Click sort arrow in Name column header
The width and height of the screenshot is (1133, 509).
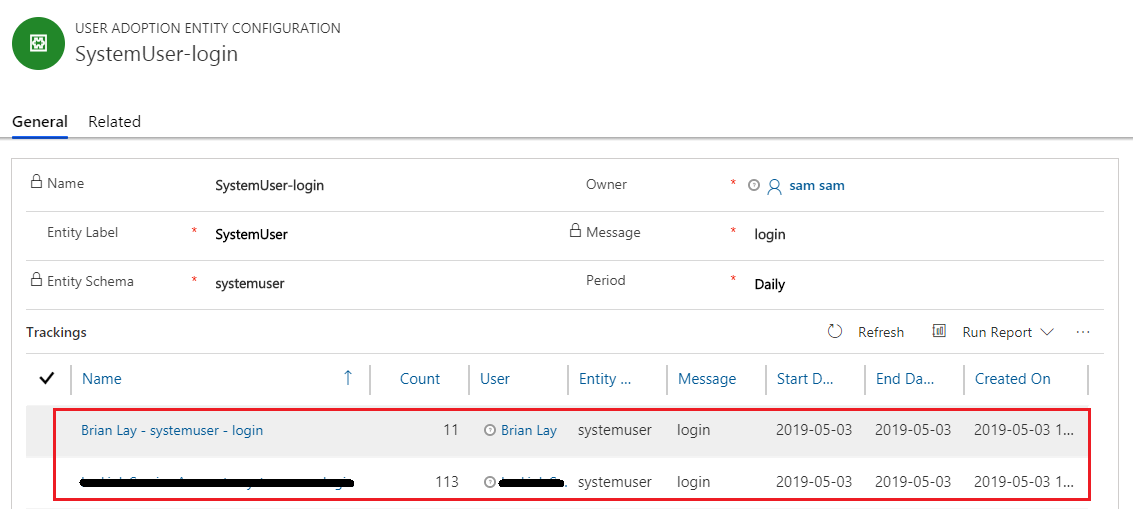348,378
